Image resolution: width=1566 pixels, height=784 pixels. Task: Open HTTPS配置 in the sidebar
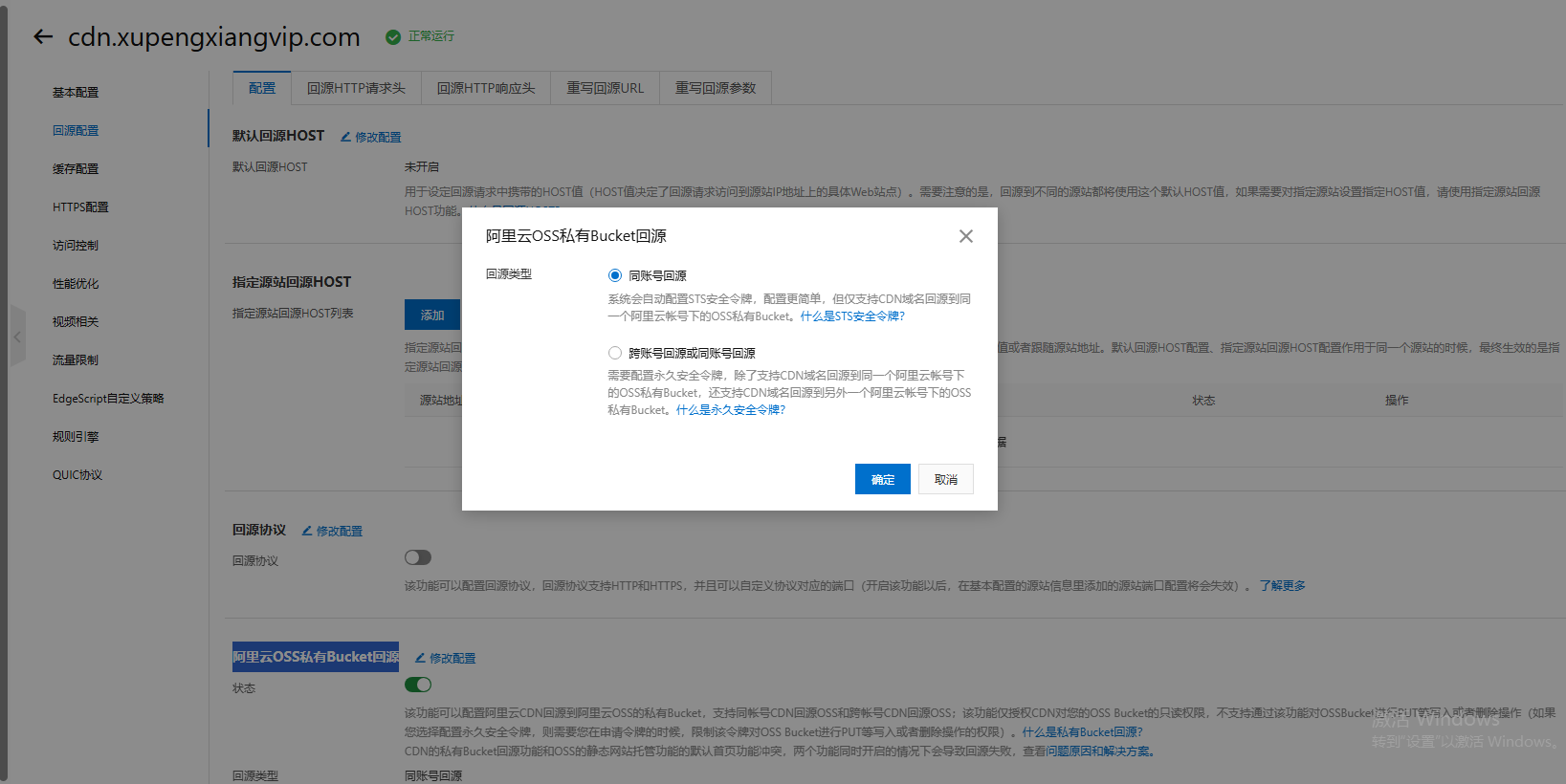[80, 207]
